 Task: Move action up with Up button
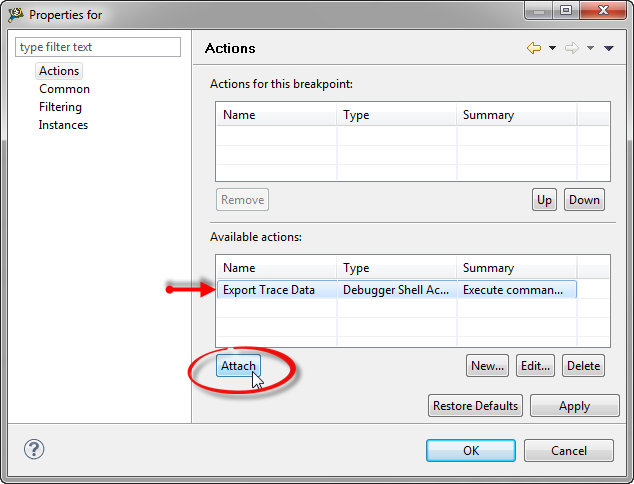tap(544, 199)
